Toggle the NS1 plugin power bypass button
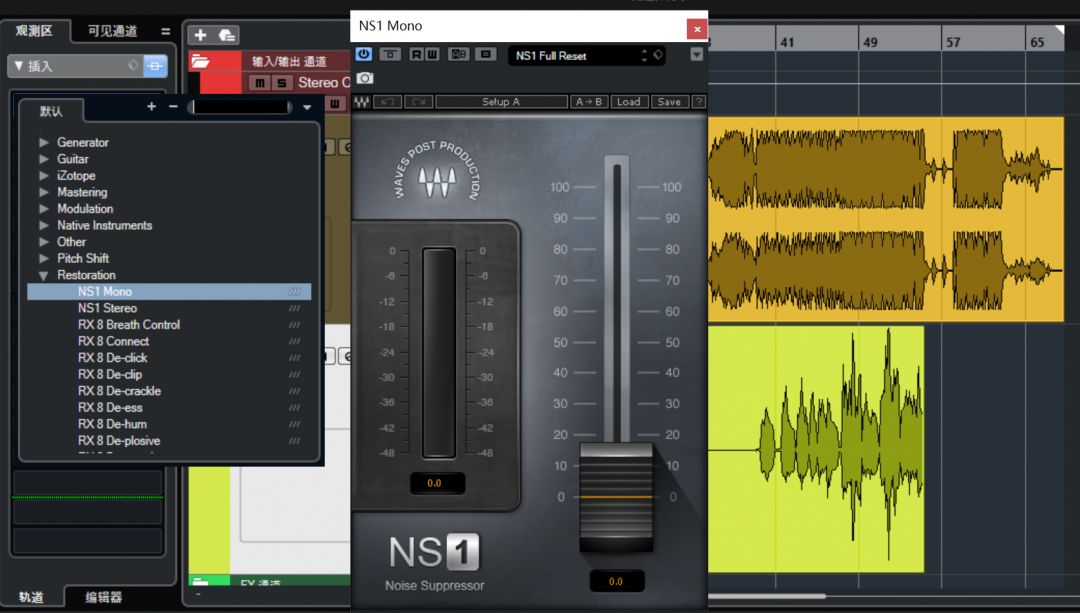The image size is (1080, 613). click(364, 54)
